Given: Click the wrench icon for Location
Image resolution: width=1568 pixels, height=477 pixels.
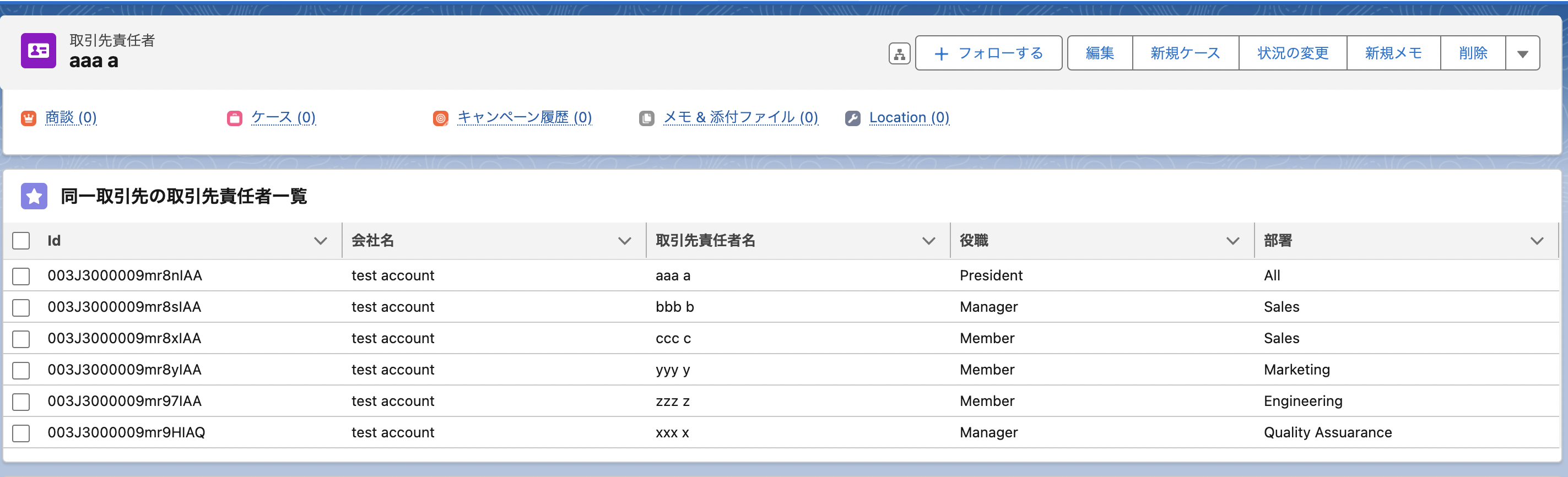Looking at the screenshot, I should click(x=853, y=118).
